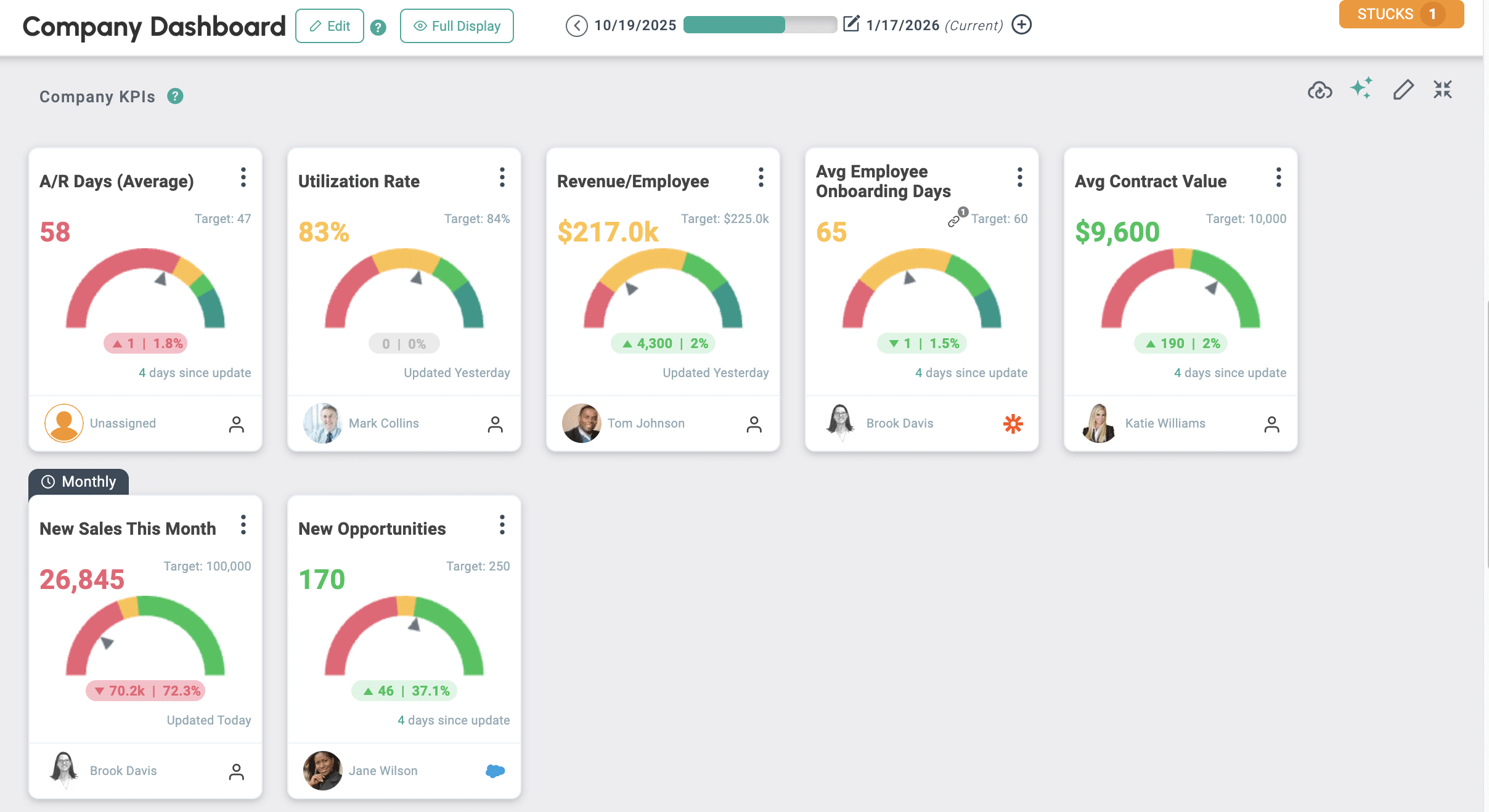The height and width of the screenshot is (812, 1489).
Task: Go to previous period with left arrow
Action: pyautogui.click(x=576, y=26)
